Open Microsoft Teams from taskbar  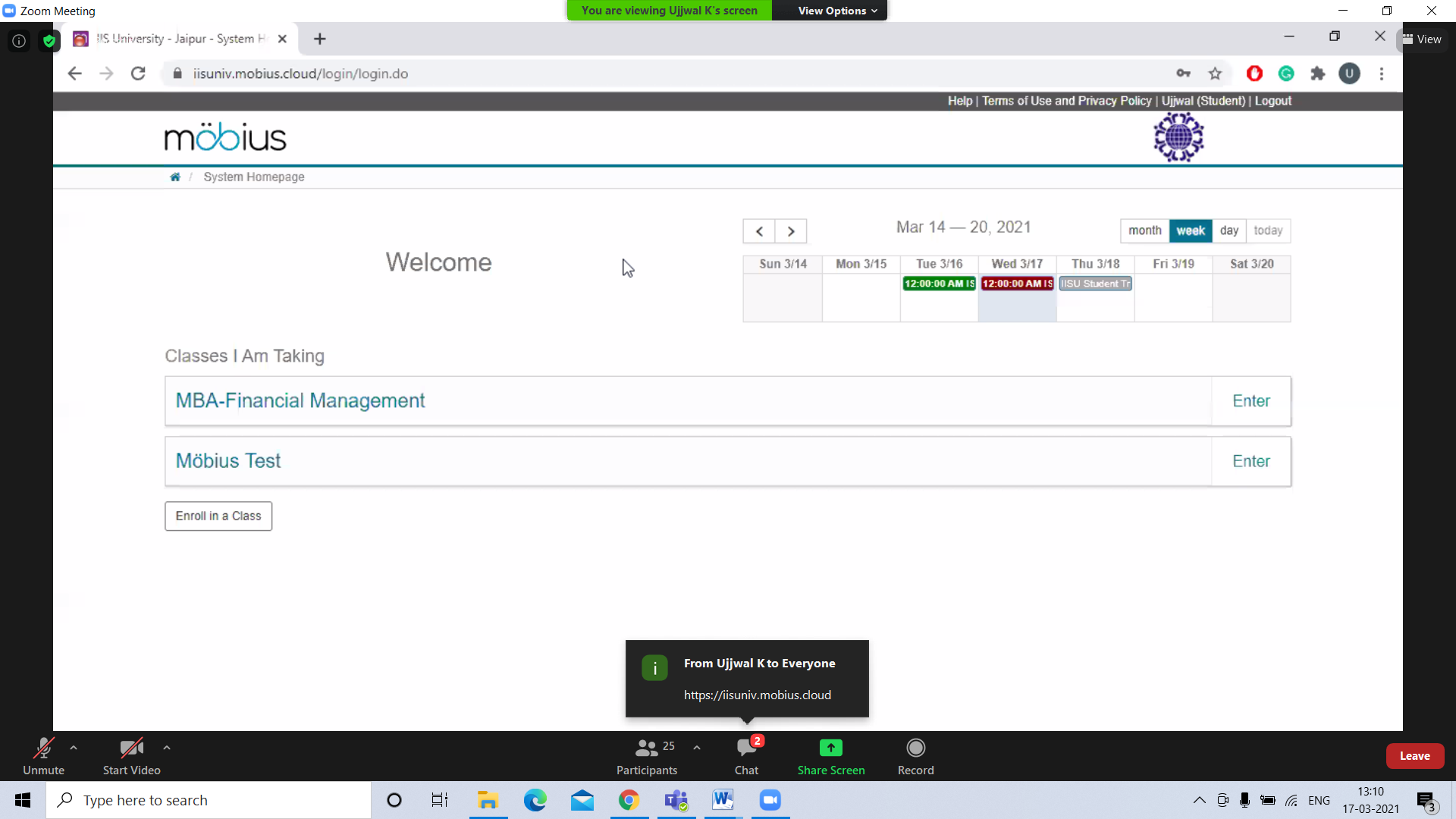point(676,800)
